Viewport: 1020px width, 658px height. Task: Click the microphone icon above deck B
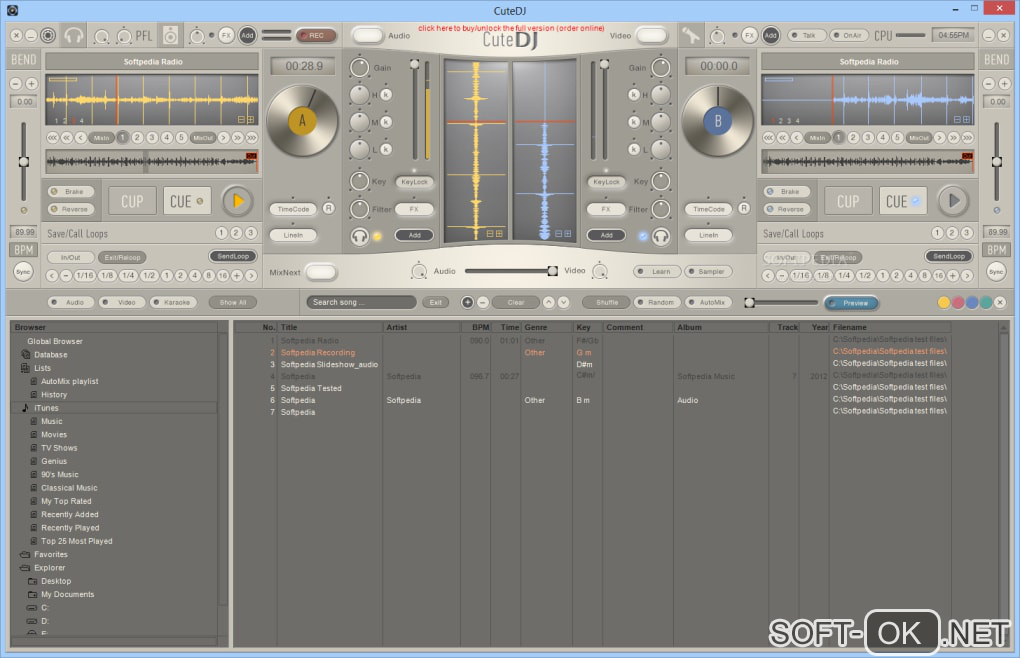click(692, 36)
